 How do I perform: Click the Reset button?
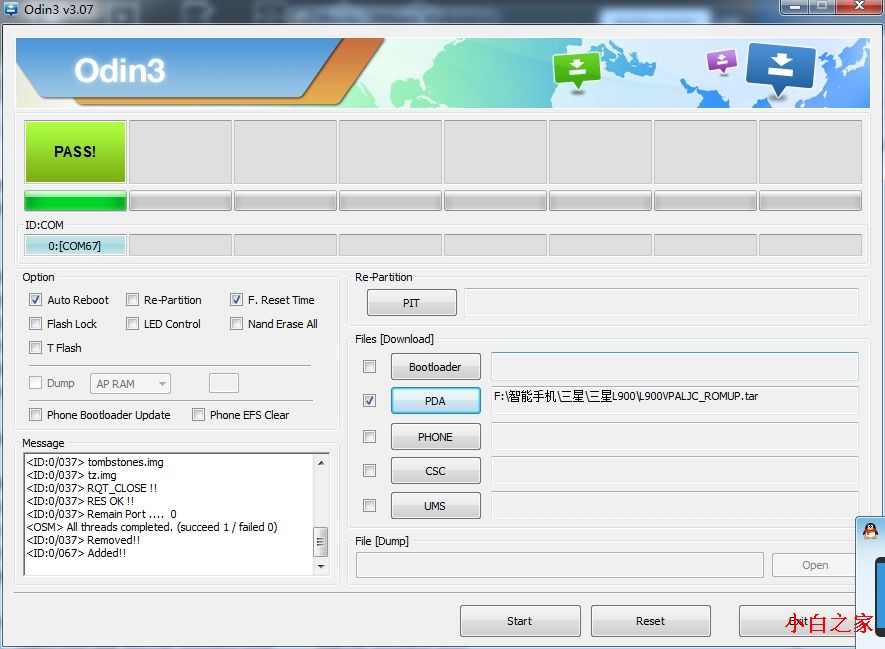(651, 621)
